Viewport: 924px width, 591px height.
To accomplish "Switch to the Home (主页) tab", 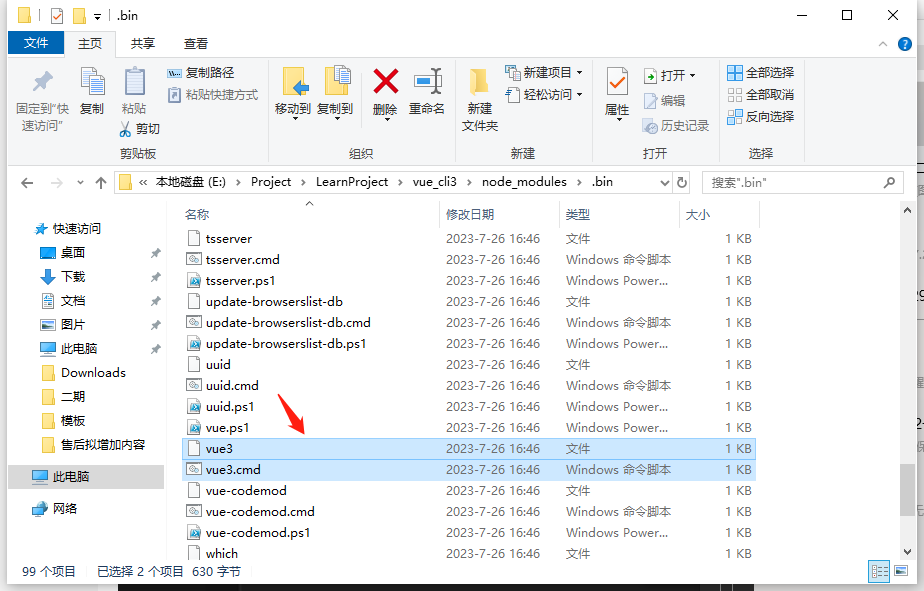I will pyautogui.click(x=90, y=44).
